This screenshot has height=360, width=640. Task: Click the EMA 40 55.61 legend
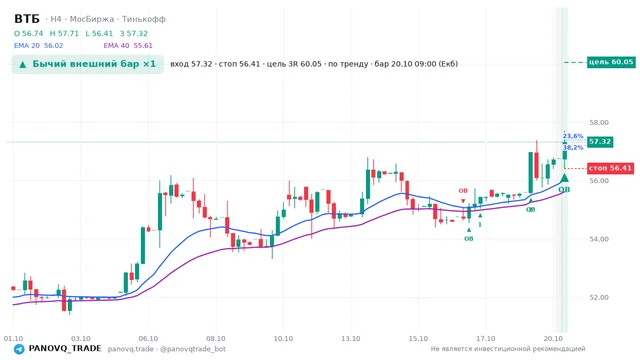[x=128, y=46]
